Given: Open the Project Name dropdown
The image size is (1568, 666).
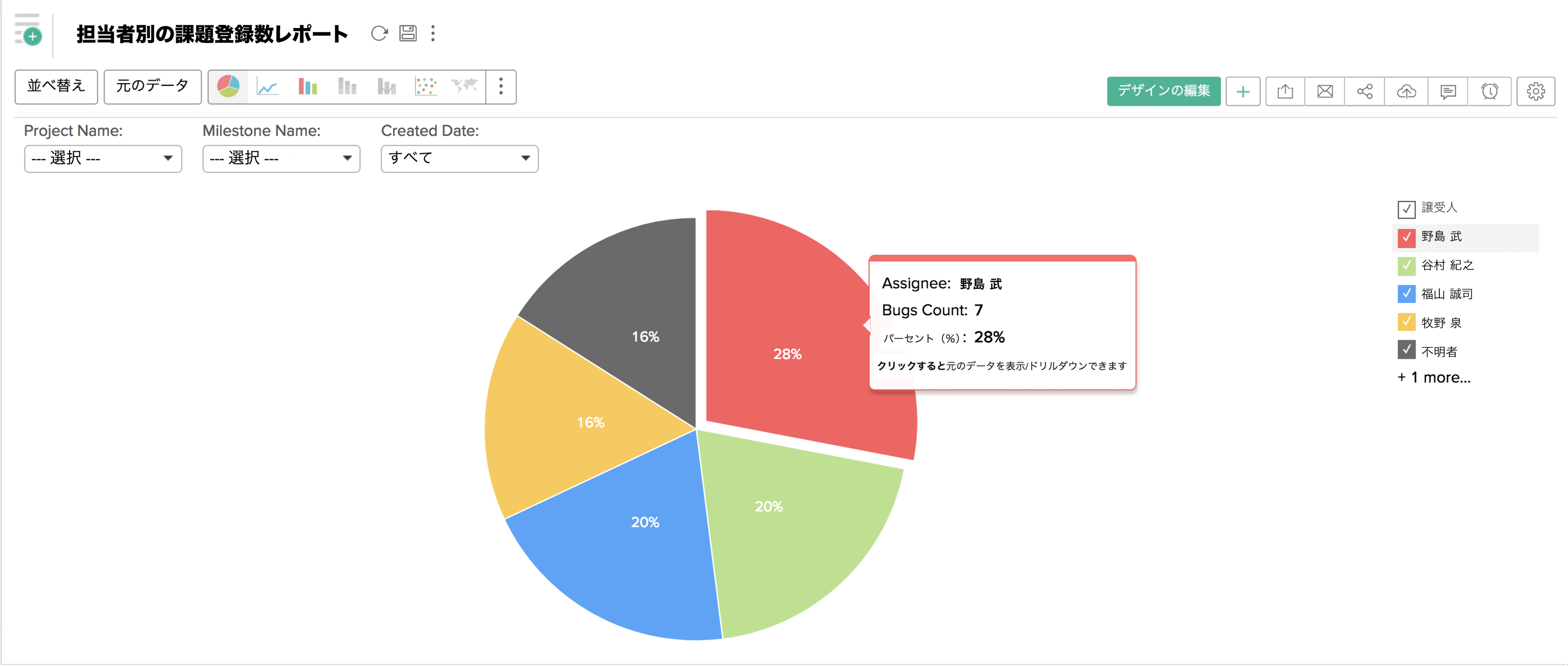Looking at the screenshot, I should coord(103,159).
